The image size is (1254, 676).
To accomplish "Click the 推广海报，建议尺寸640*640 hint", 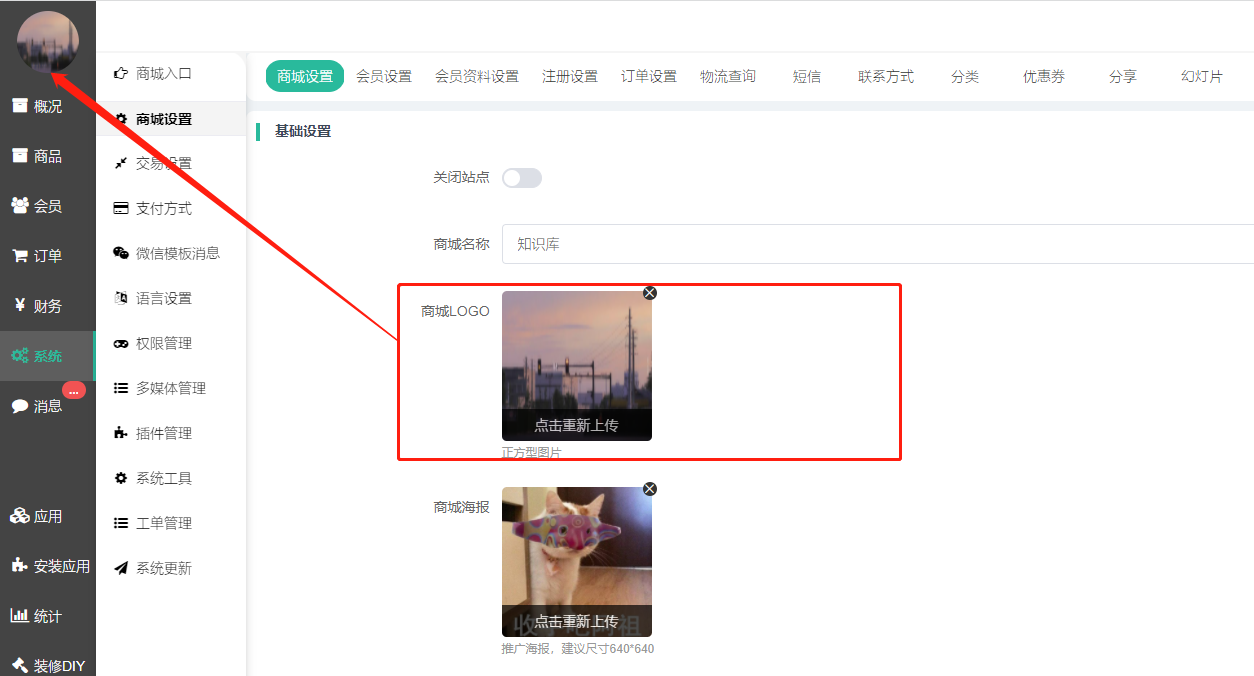I will click(578, 649).
